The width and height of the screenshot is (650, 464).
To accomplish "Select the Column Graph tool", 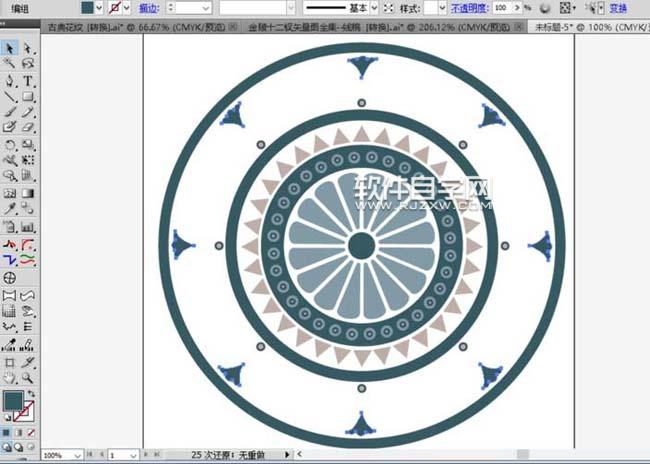I will (x=28, y=227).
